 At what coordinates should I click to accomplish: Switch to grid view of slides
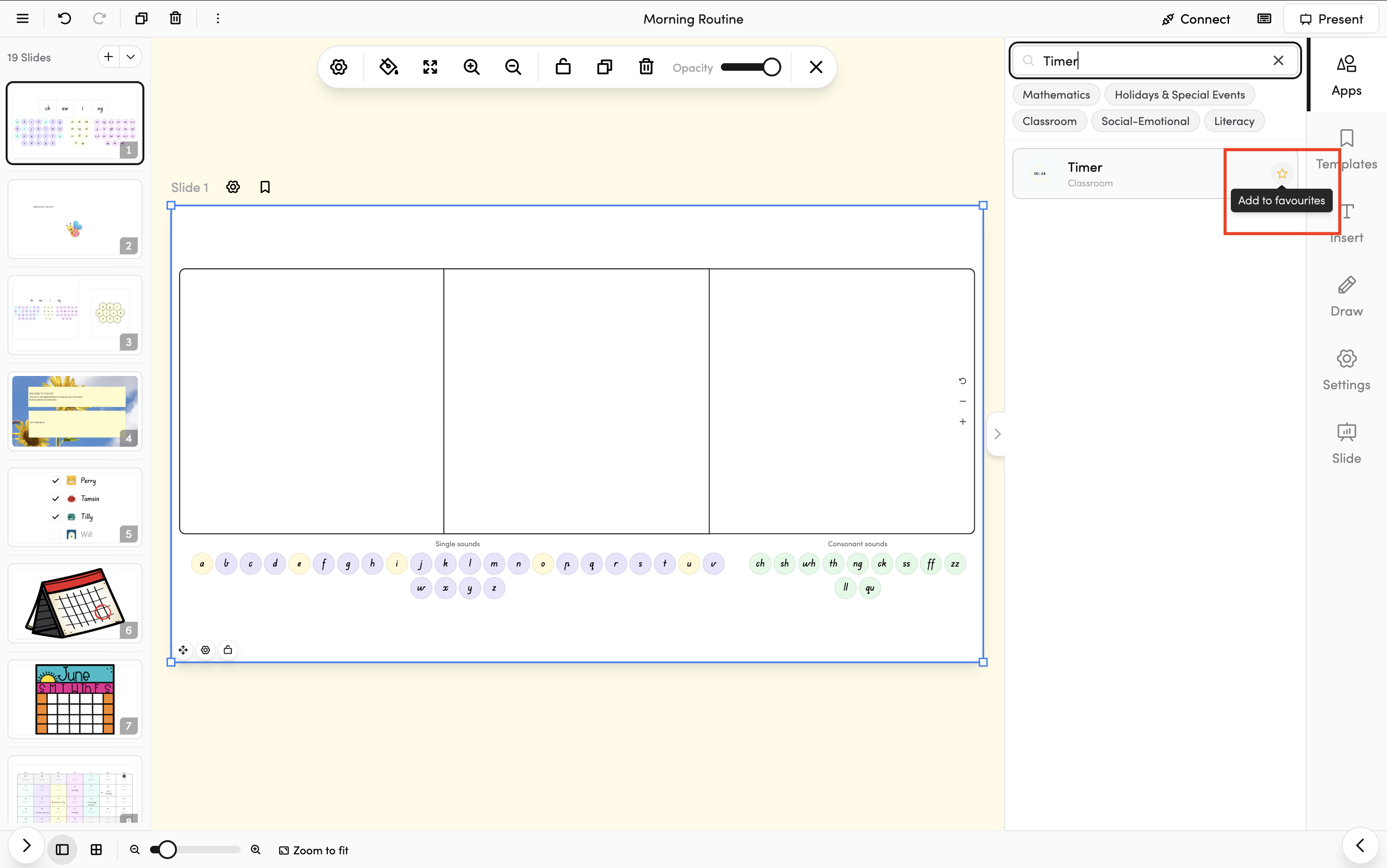pos(96,850)
